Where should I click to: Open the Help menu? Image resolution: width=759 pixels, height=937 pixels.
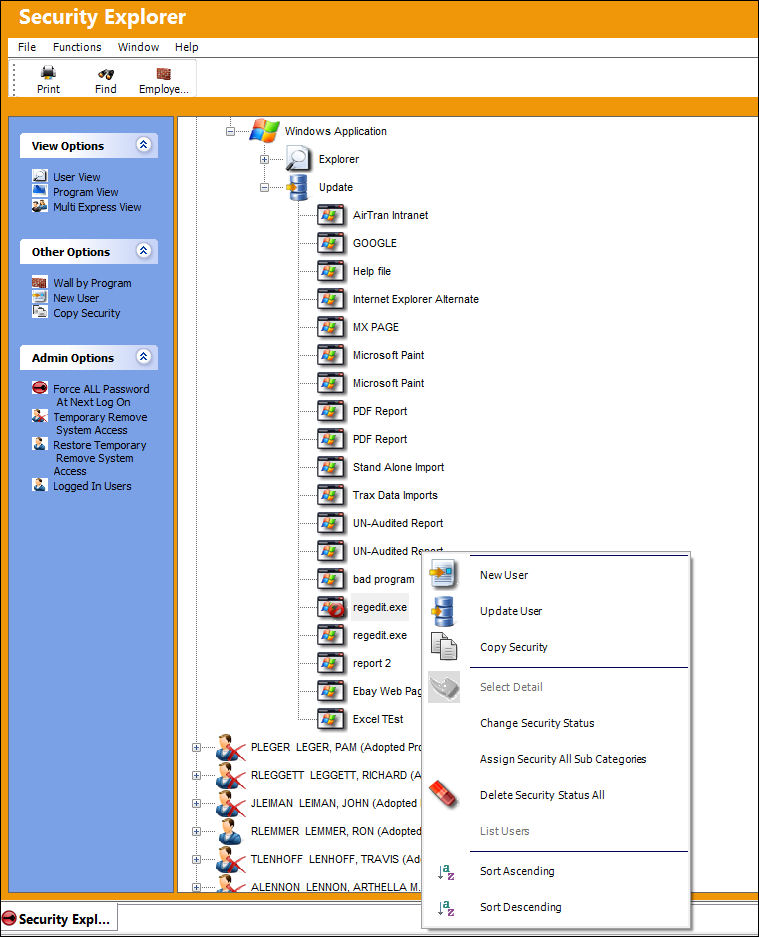(x=186, y=47)
